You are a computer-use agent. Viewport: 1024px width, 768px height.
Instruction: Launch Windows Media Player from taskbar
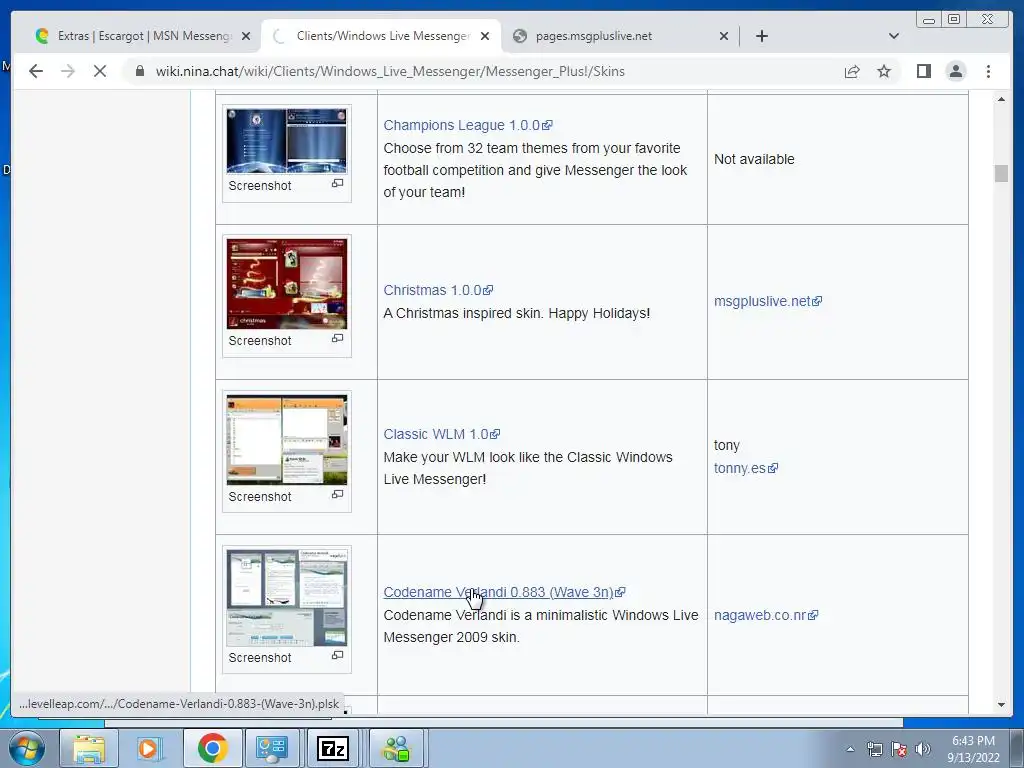click(x=148, y=748)
